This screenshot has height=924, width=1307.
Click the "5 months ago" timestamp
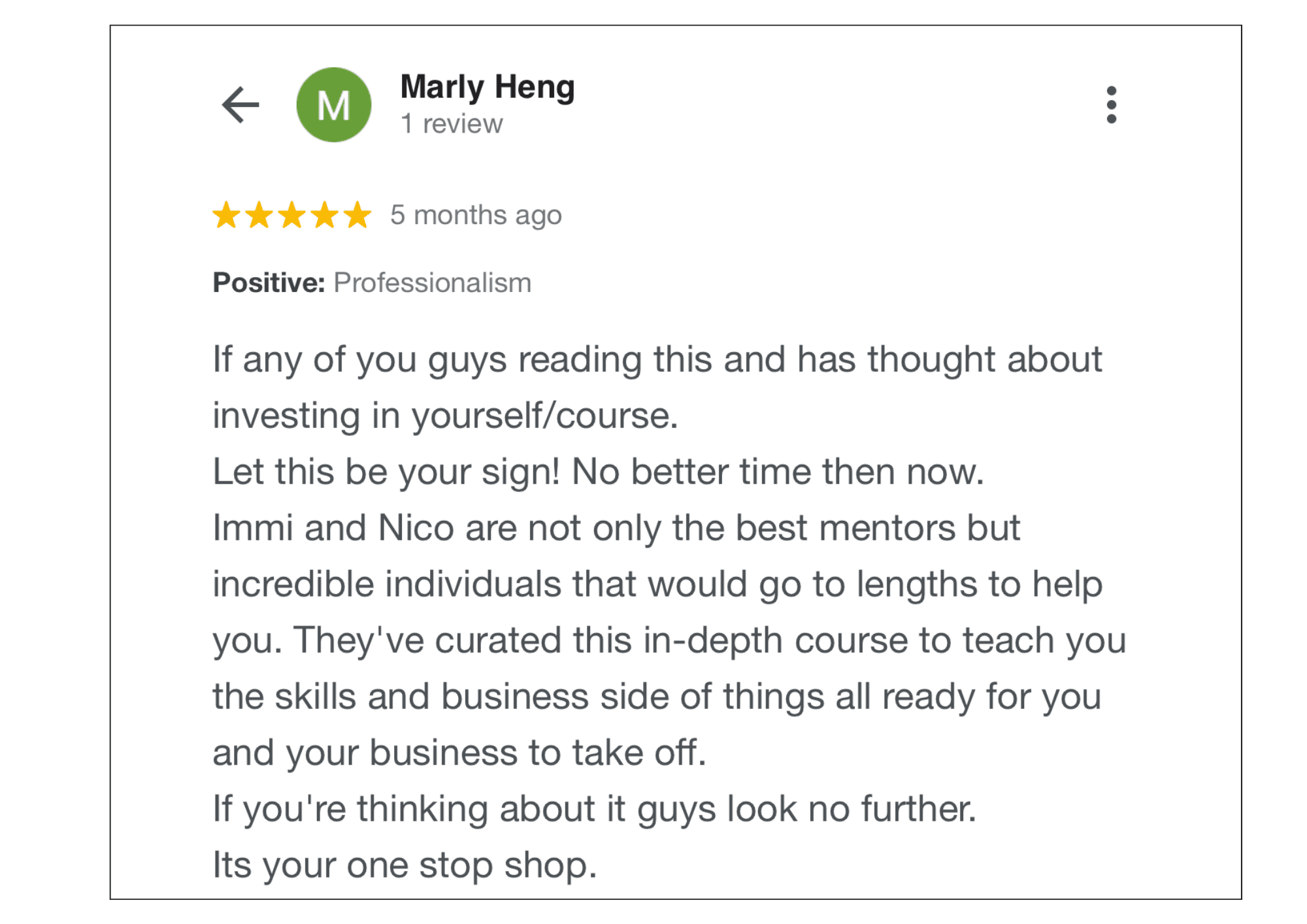pyautogui.click(x=476, y=215)
